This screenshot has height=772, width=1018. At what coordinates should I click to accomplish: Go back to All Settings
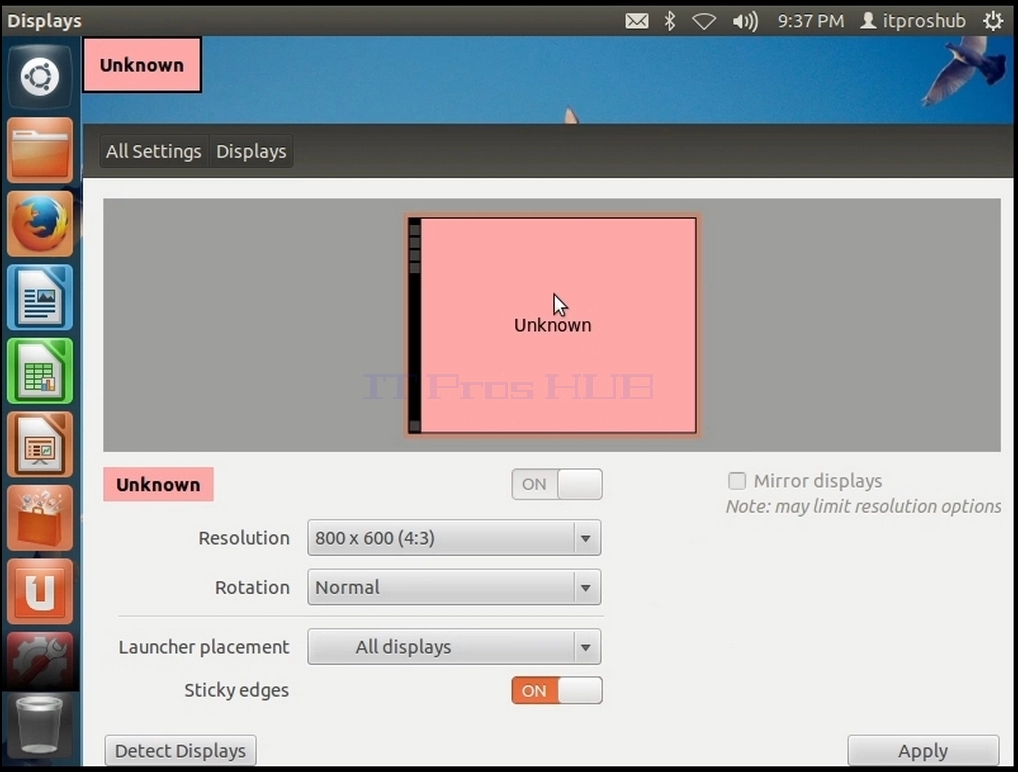click(x=154, y=151)
